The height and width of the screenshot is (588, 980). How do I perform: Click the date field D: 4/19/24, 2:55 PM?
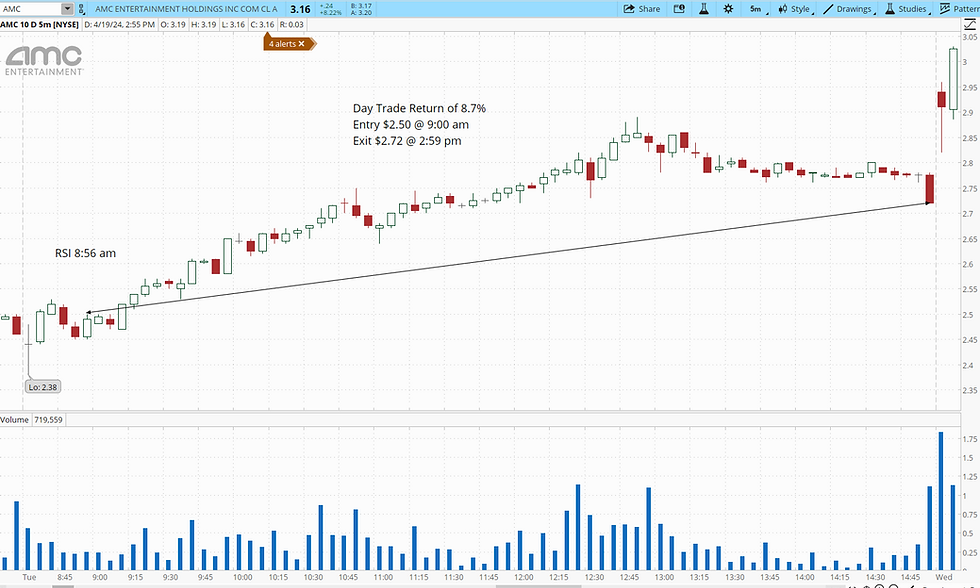[x=119, y=24]
